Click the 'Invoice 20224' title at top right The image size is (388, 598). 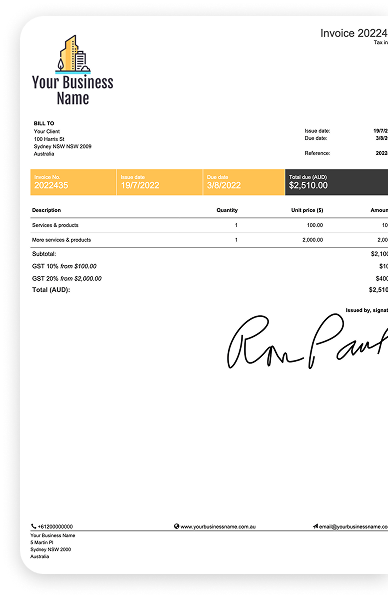coord(354,34)
